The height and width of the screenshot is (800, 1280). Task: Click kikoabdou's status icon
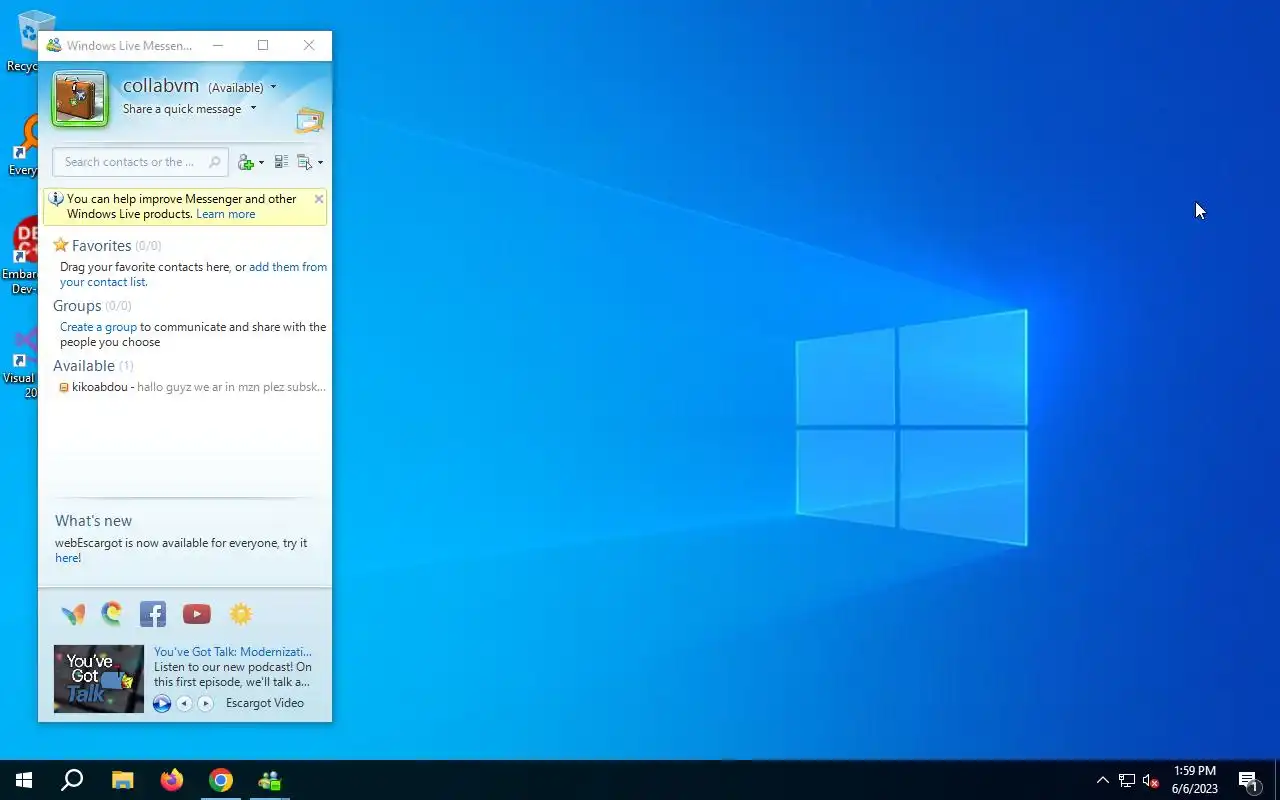pyautogui.click(x=64, y=387)
